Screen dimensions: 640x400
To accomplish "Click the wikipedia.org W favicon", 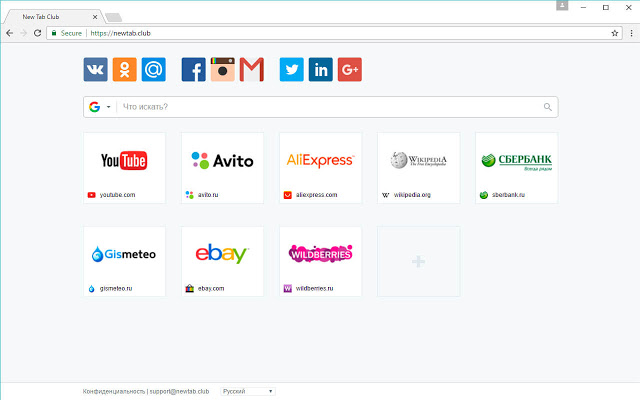I will point(386,195).
